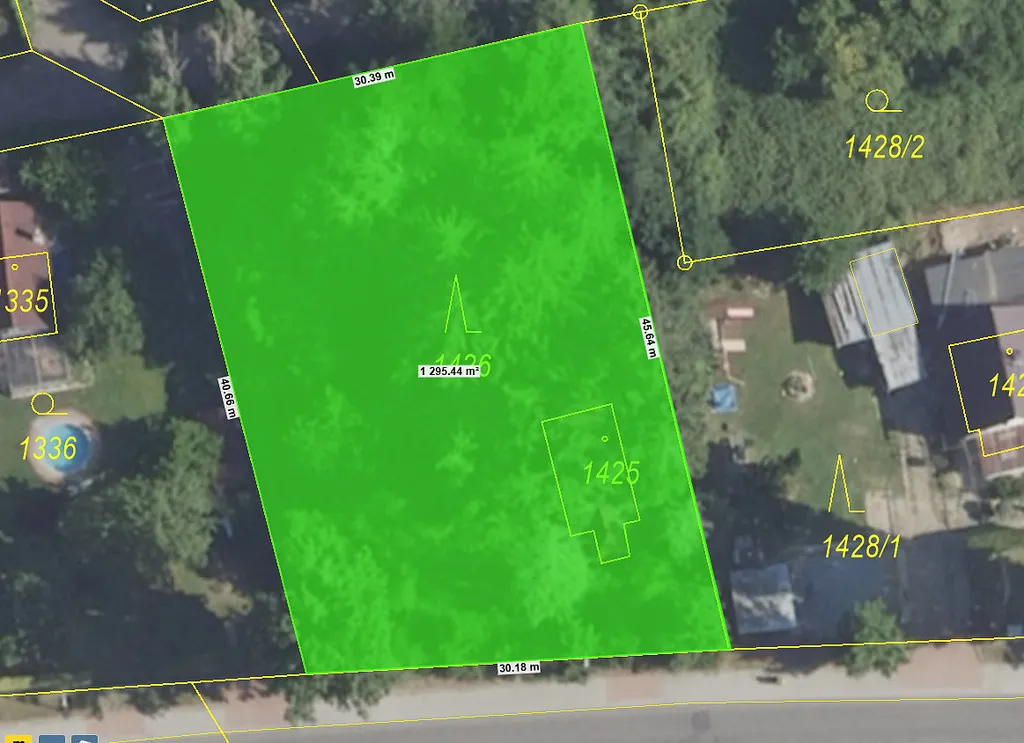Click the forest symbol inside the green parcel
Image resolution: width=1024 pixels, height=743 pixels.
tap(460, 305)
